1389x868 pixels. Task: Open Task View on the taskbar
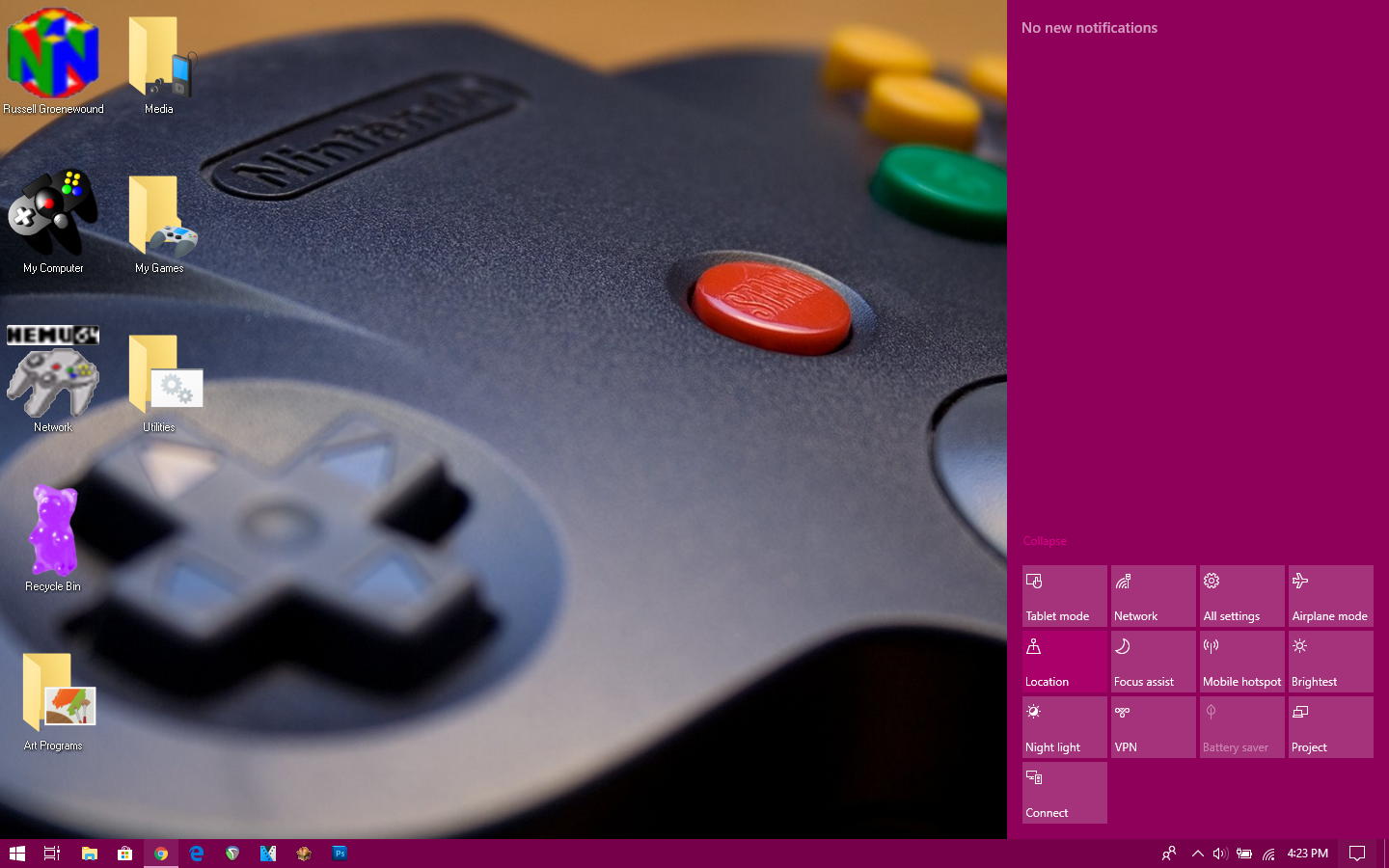pos(50,854)
